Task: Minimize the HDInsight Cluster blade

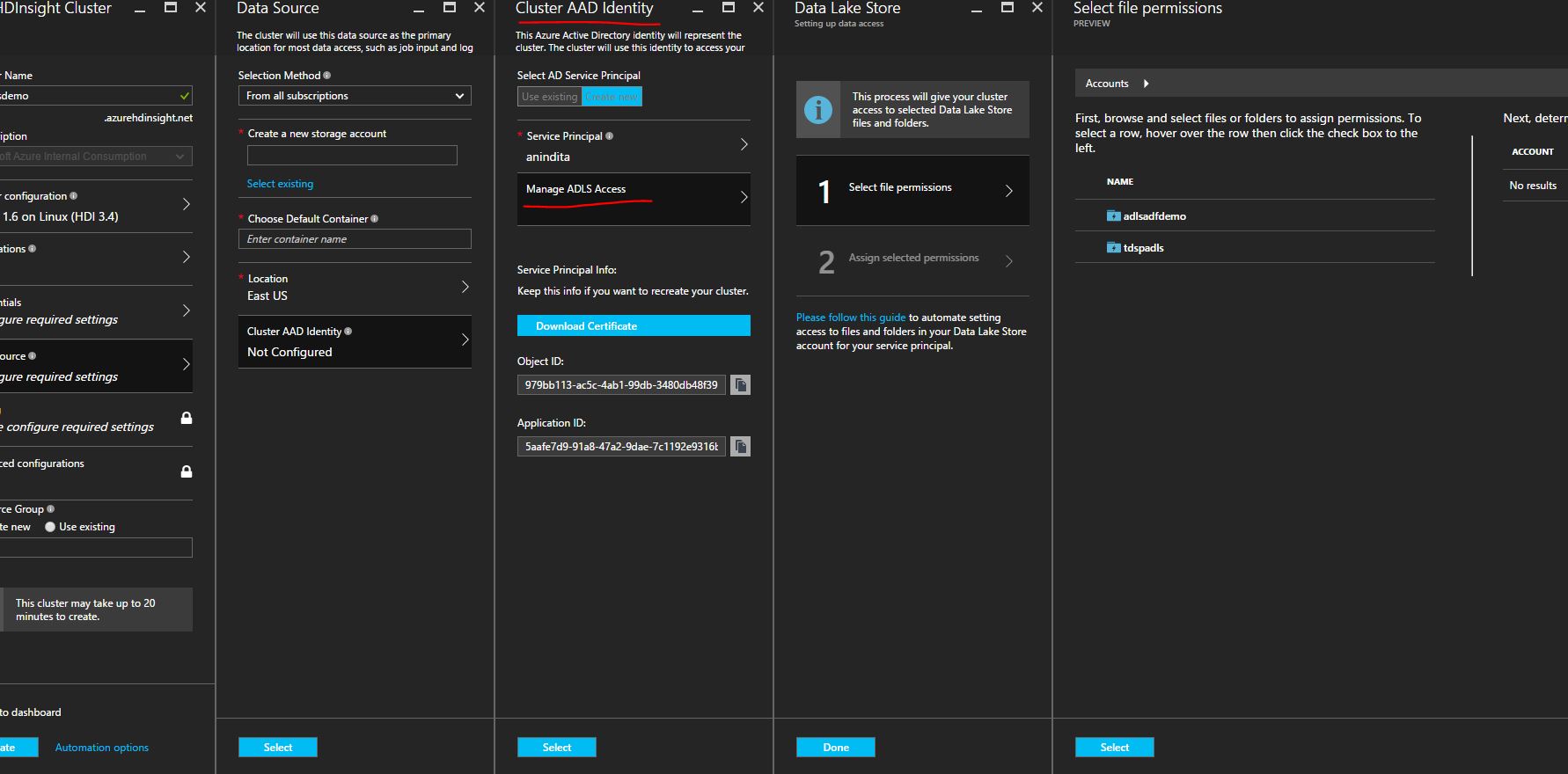Action: (140, 8)
